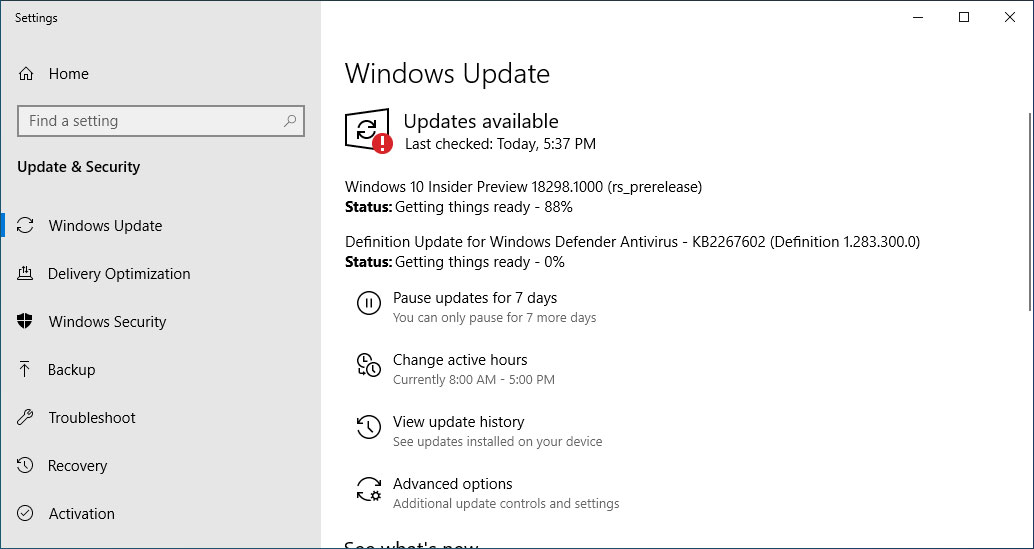Click the Backup upload arrow icon

[x=26, y=370]
